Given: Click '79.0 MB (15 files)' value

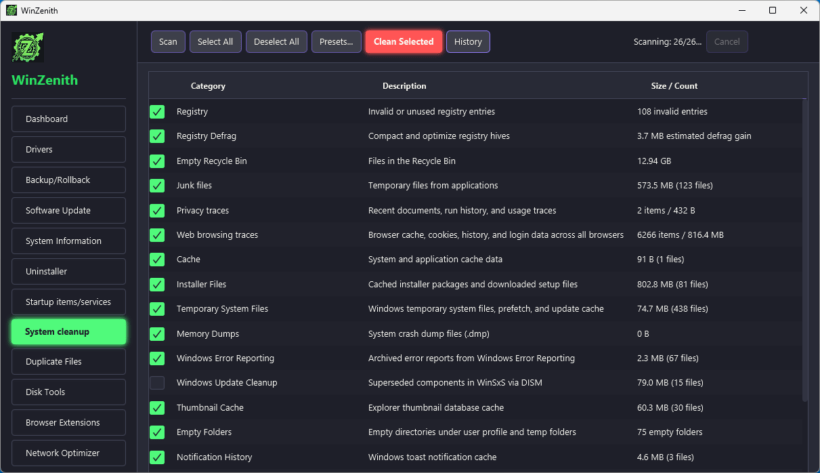Looking at the screenshot, I should coord(670,382).
